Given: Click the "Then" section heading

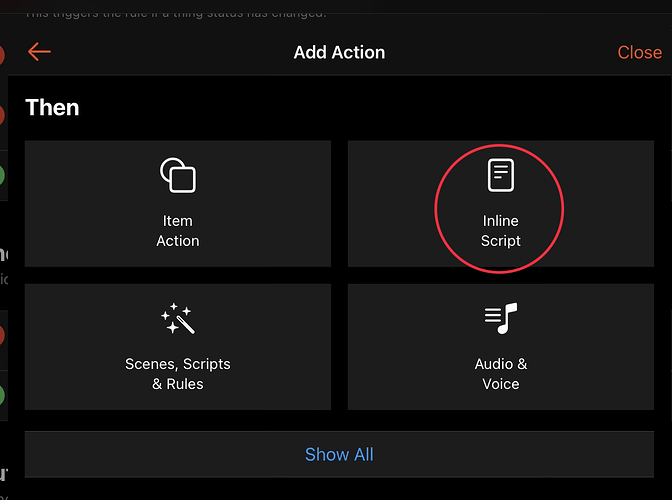Looking at the screenshot, I should coord(52,107).
